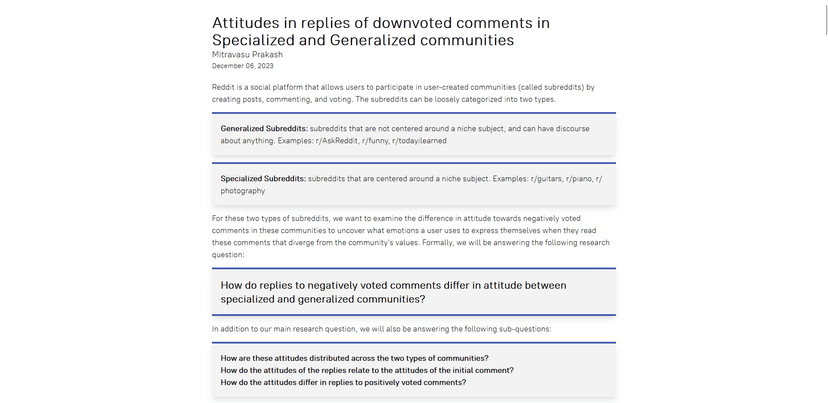
Task: Click the paragraph beginning "For these two types"
Action: [x=411, y=236]
